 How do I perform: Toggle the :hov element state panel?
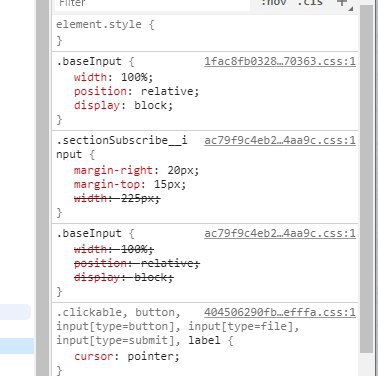pos(274,3)
